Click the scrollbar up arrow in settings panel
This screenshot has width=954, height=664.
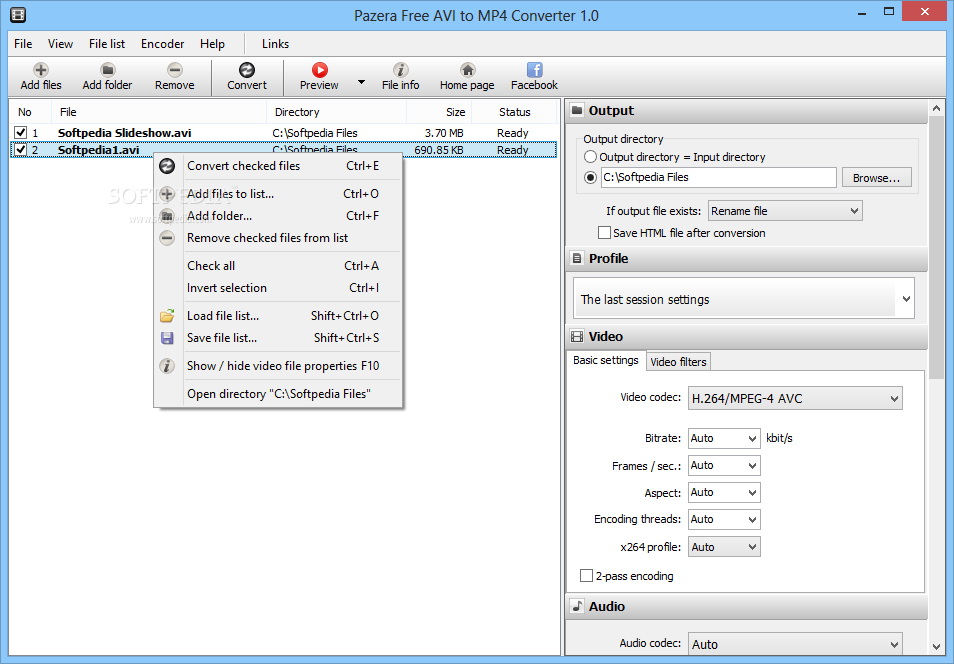pyautogui.click(x=936, y=108)
